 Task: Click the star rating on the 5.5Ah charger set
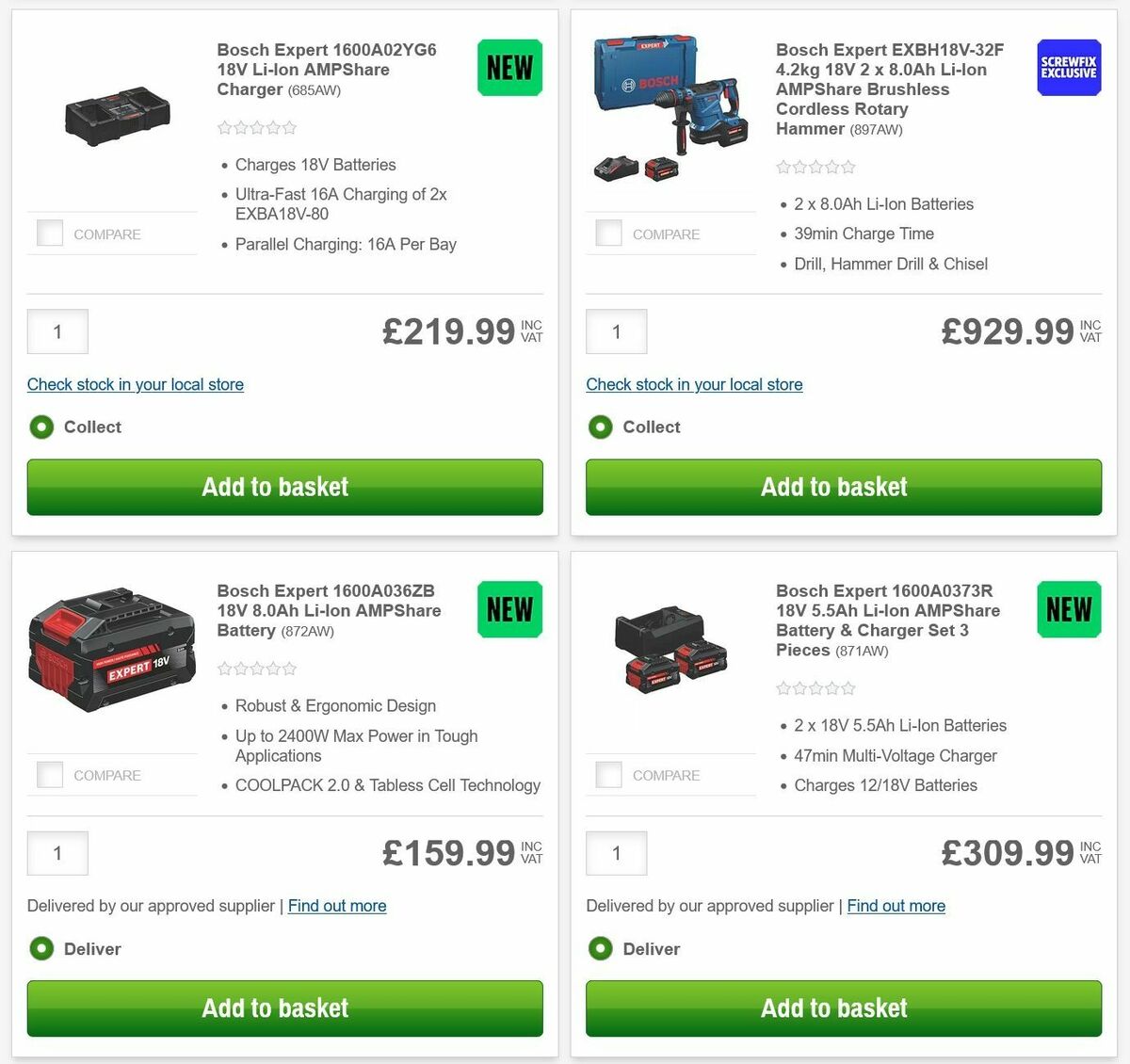[x=815, y=688]
